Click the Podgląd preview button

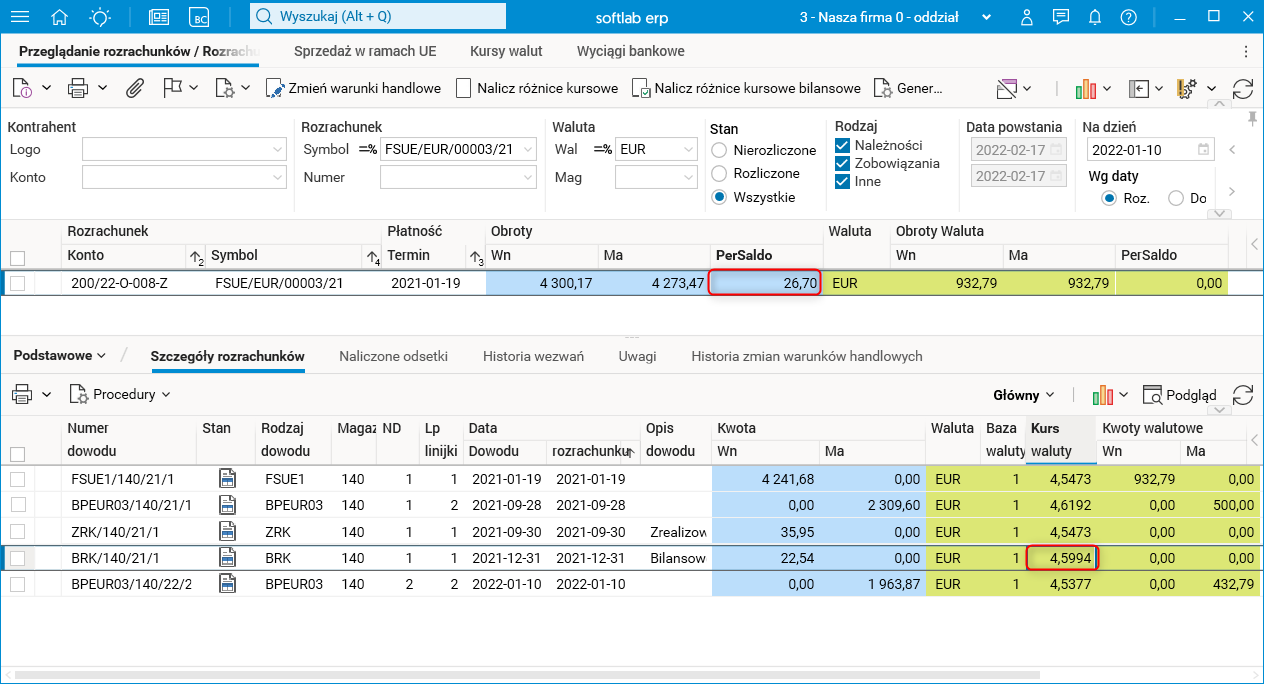click(x=1179, y=394)
